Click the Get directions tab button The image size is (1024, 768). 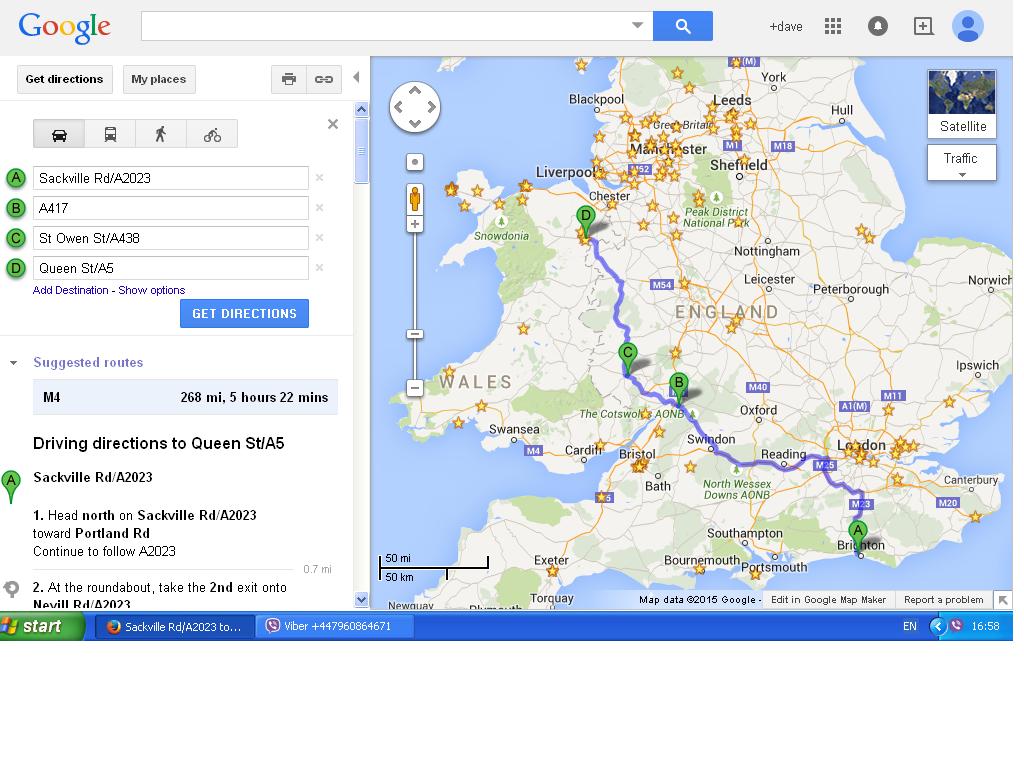click(65, 79)
